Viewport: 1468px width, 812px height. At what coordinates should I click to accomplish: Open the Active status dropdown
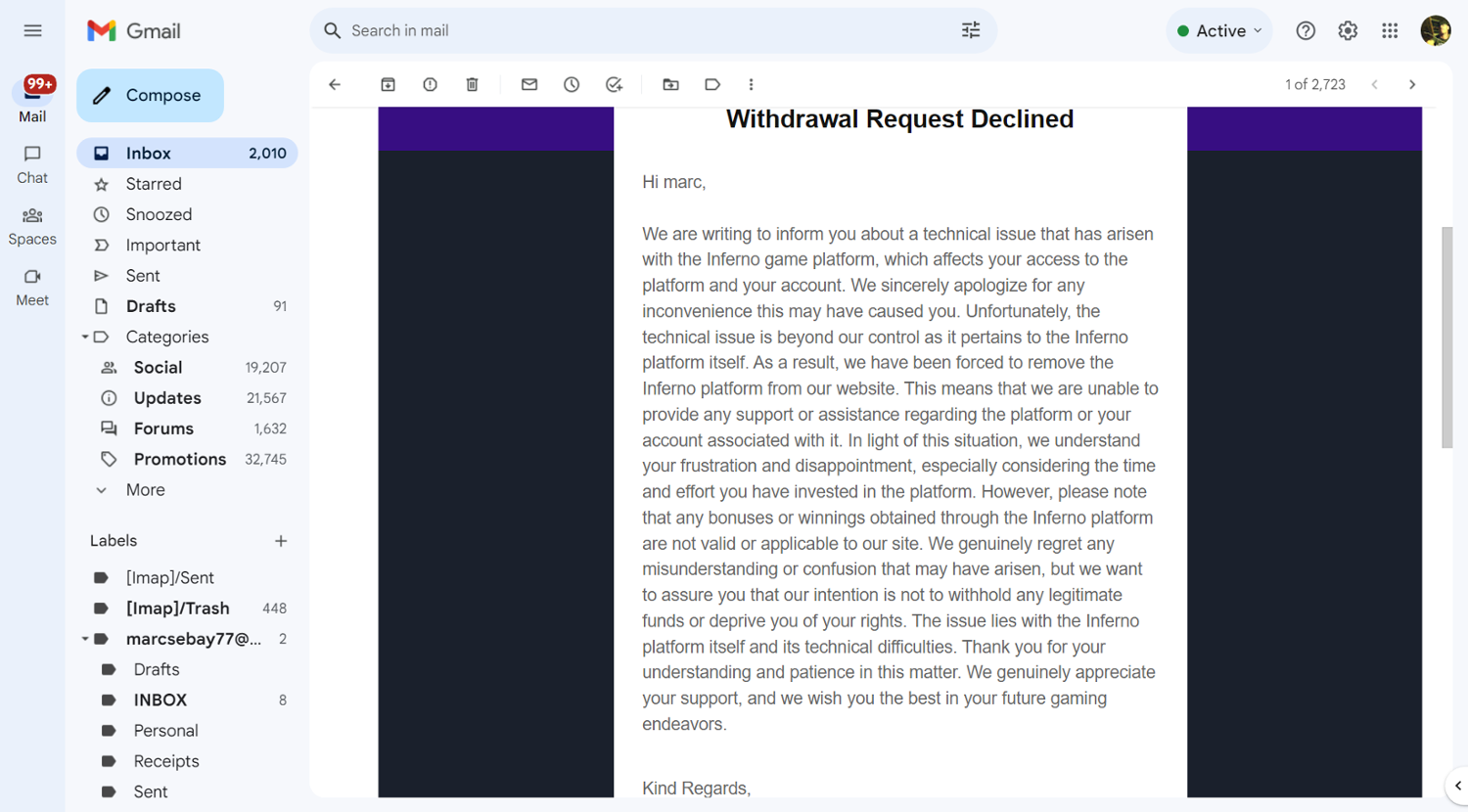click(1219, 31)
